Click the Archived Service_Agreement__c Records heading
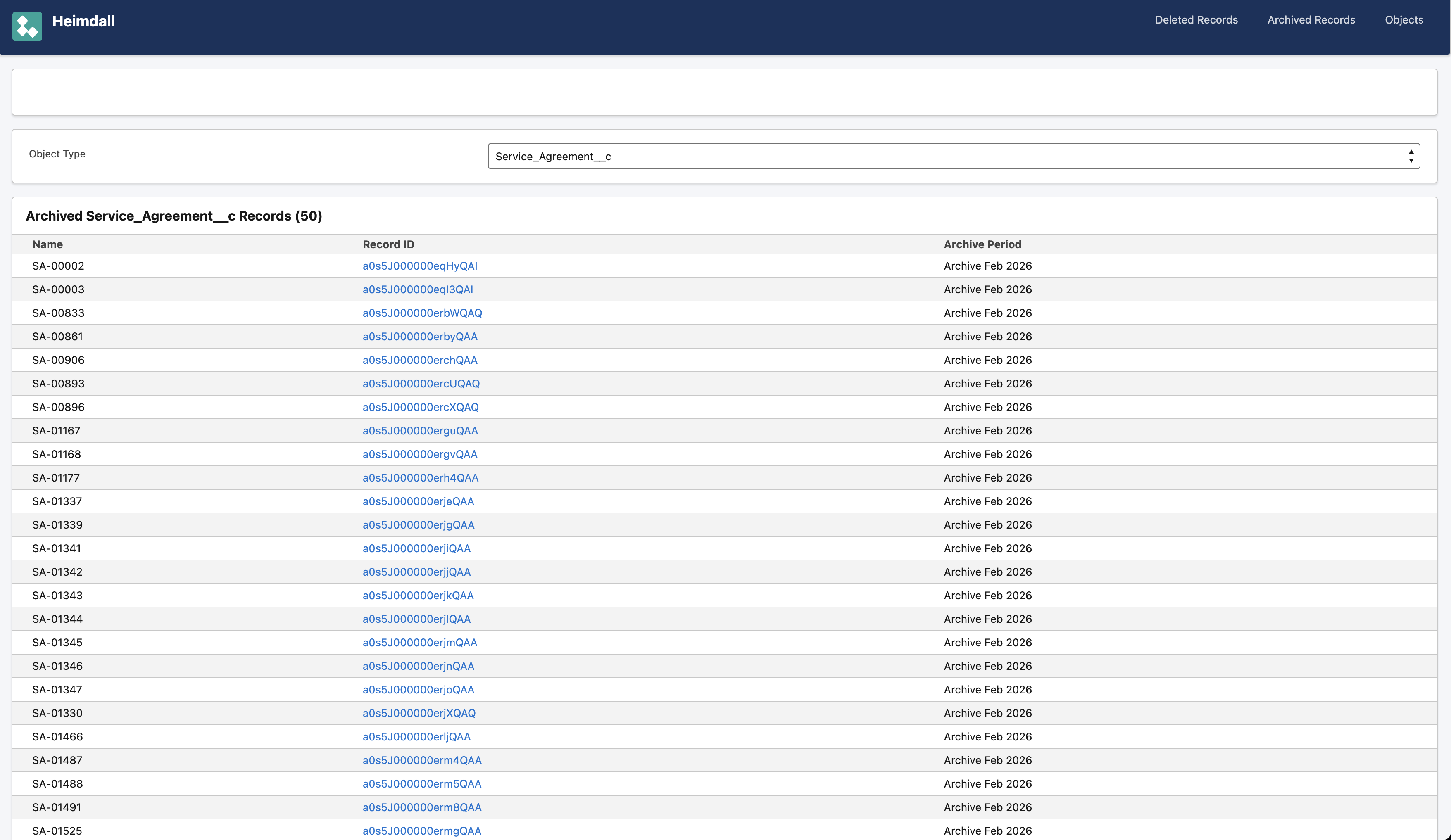The height and width of the screenshot is (840, 1451). [x=173, y=216]
